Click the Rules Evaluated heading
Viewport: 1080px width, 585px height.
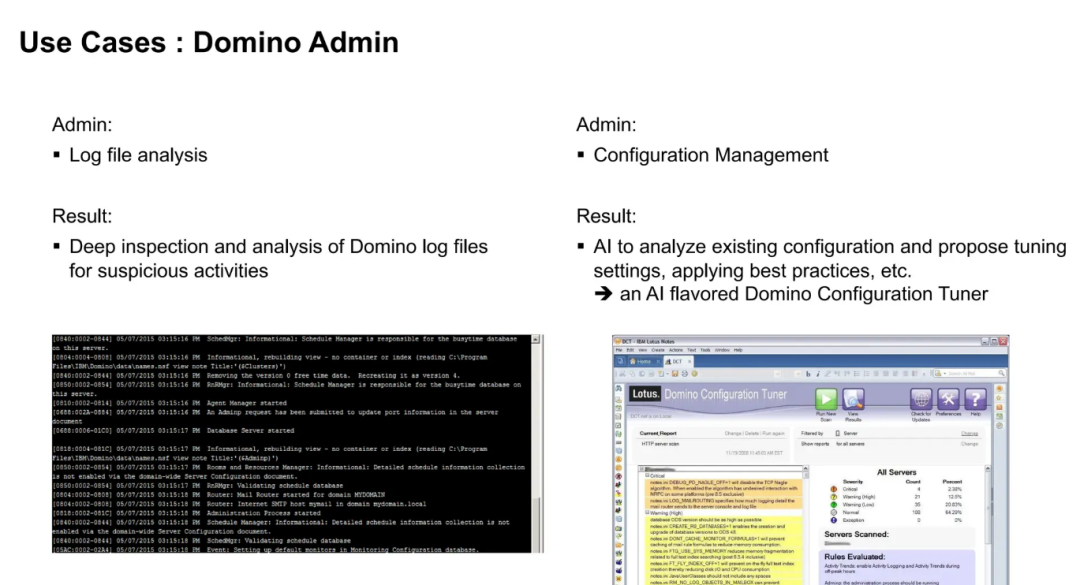855,557
